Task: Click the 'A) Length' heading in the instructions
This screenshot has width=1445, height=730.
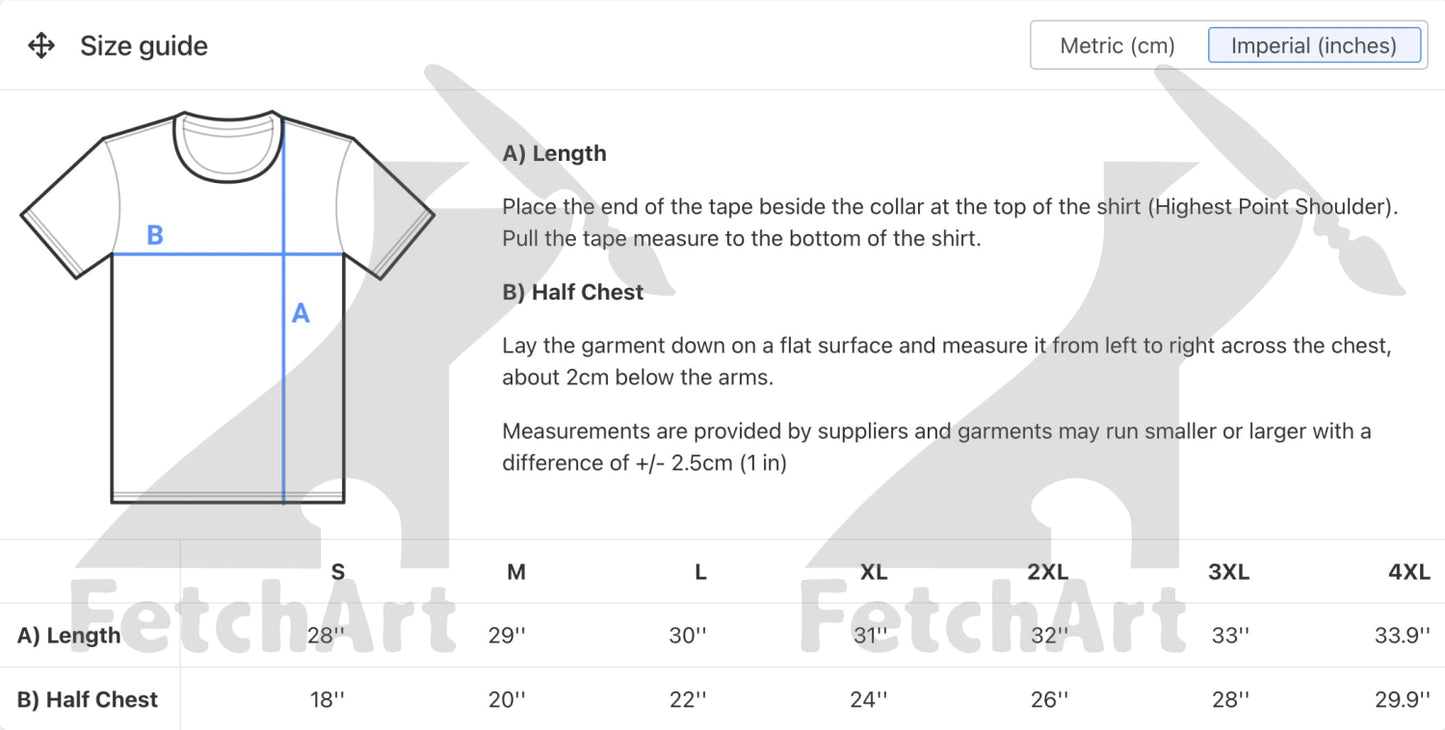Action: coord(554,154)
